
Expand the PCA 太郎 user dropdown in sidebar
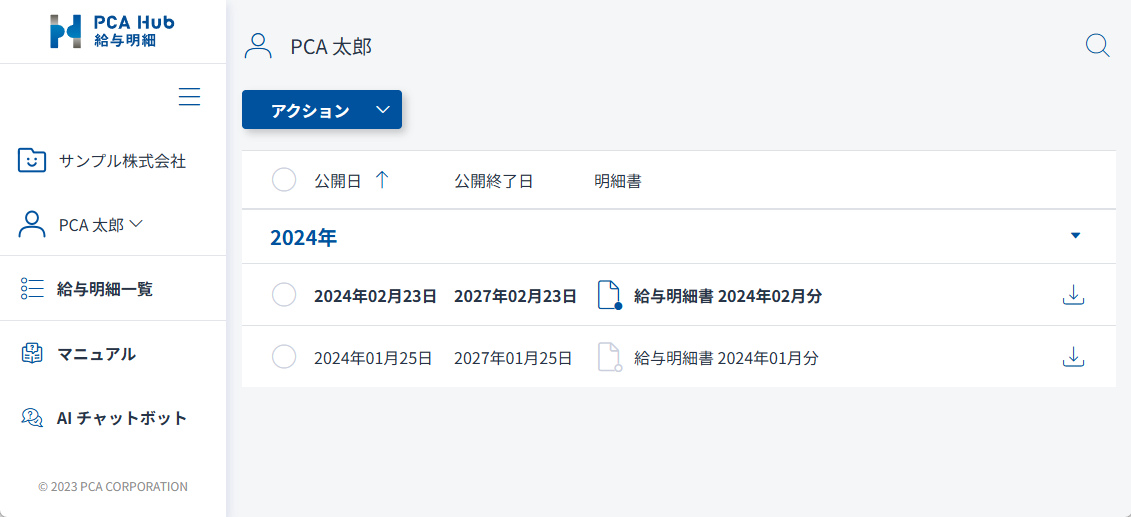(136, 225)
